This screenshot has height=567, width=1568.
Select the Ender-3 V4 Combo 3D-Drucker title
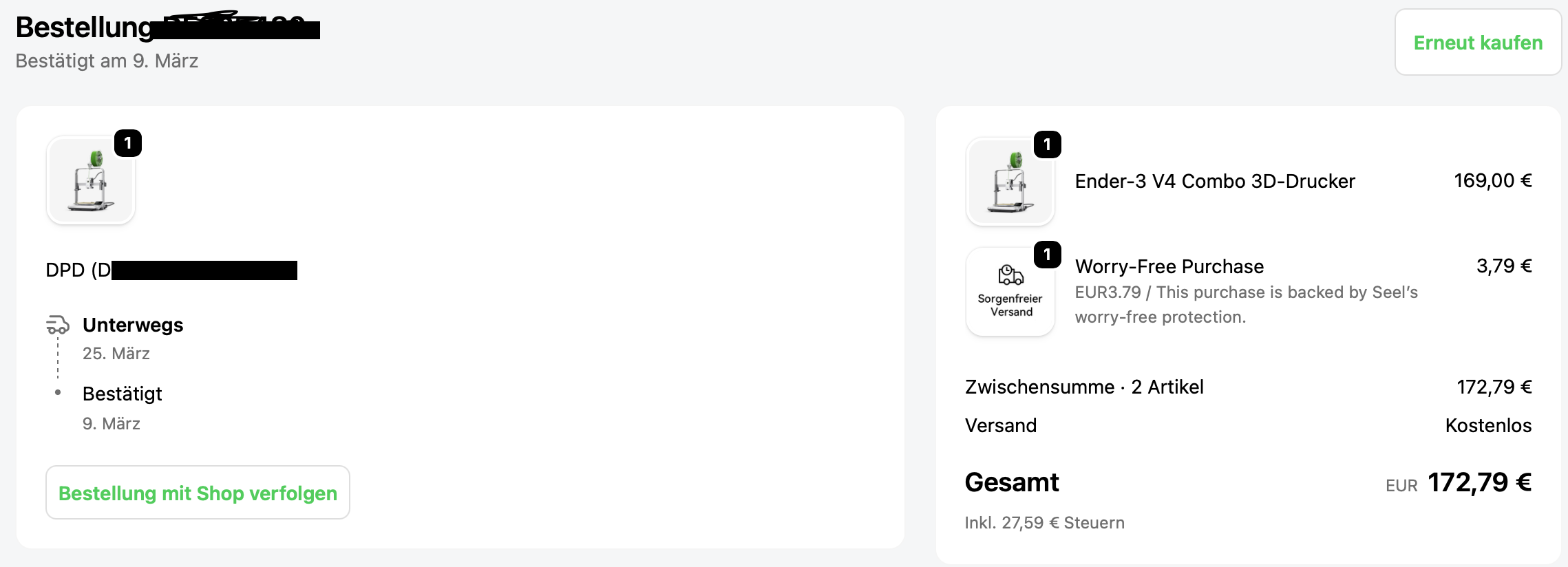tap(1214, 181)
